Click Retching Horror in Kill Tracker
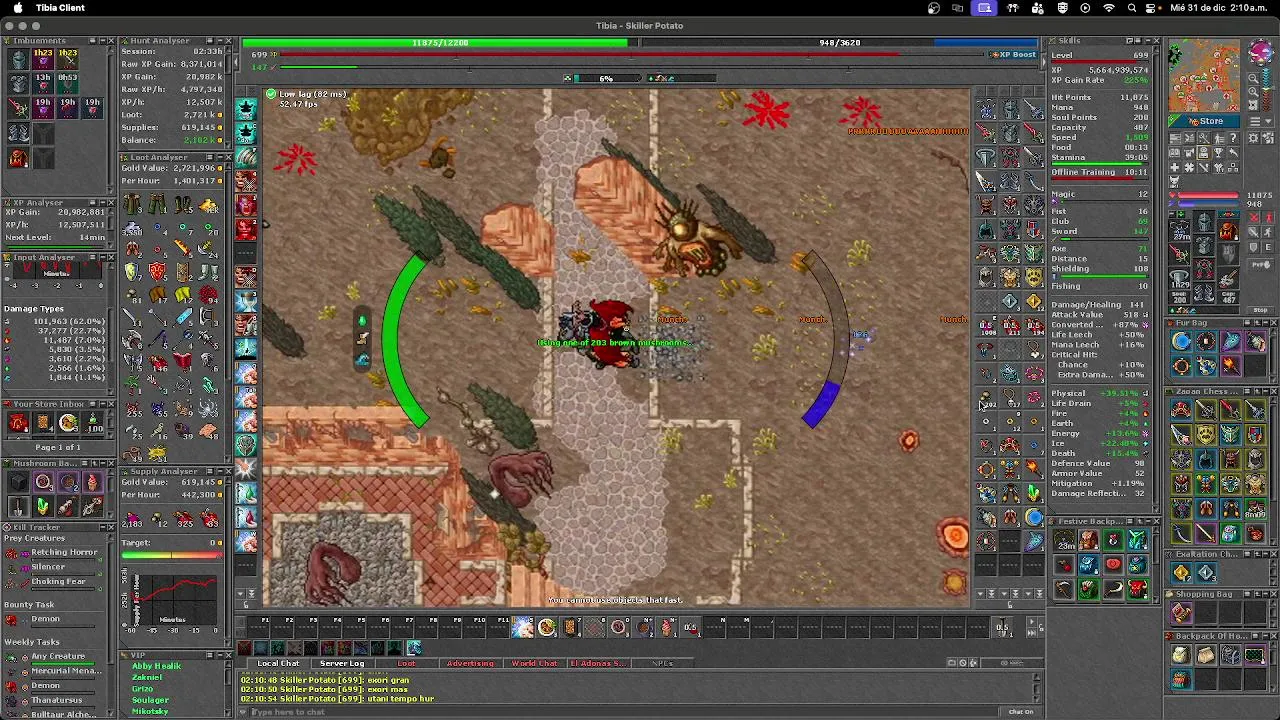1280x720 pixels. point(64,552)
